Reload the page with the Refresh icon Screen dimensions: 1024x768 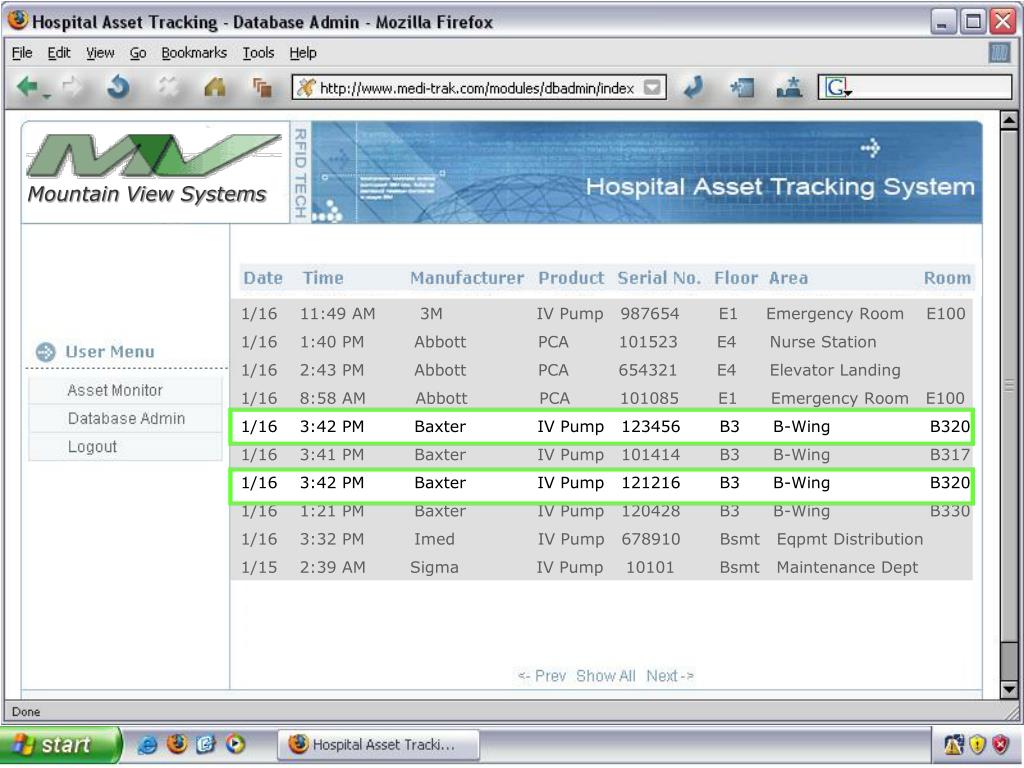coord(118,86)
